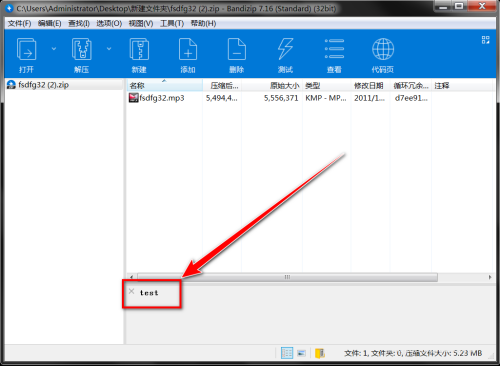This screenshot has width=500, height=366.
Task: Open the toolbar layout grid icon
Action: coord(486,40)
